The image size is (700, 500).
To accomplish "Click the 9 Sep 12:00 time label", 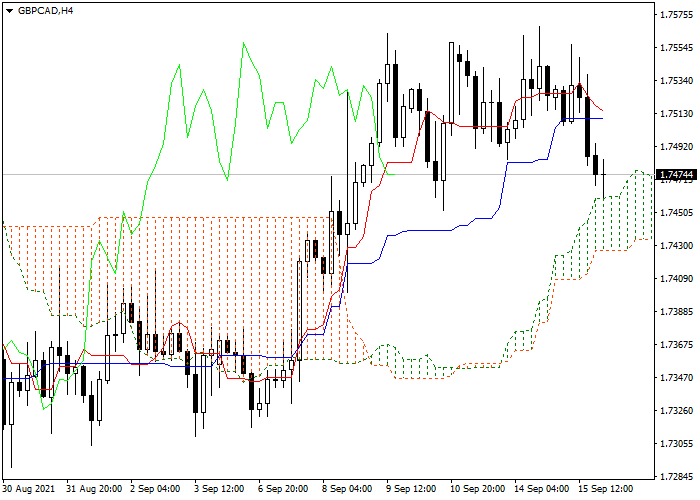I will point(411,489).
